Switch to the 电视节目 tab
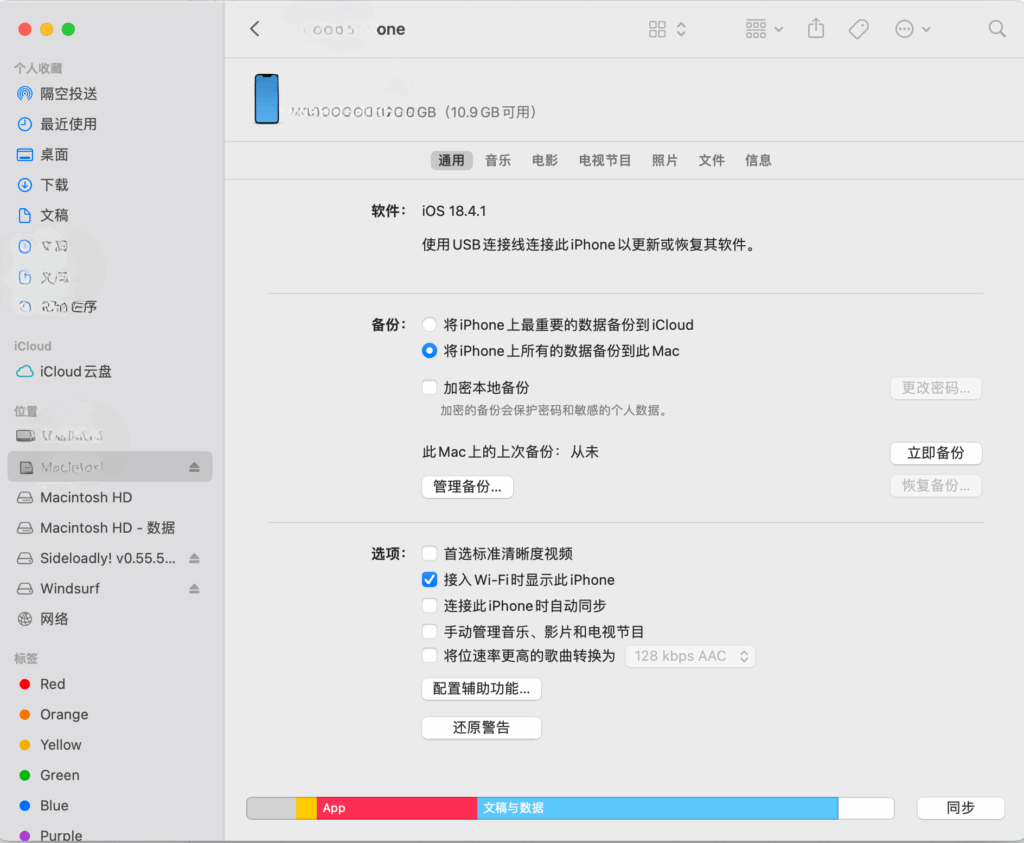Viewport: 1024px width, 843px height. coord(605,161)
